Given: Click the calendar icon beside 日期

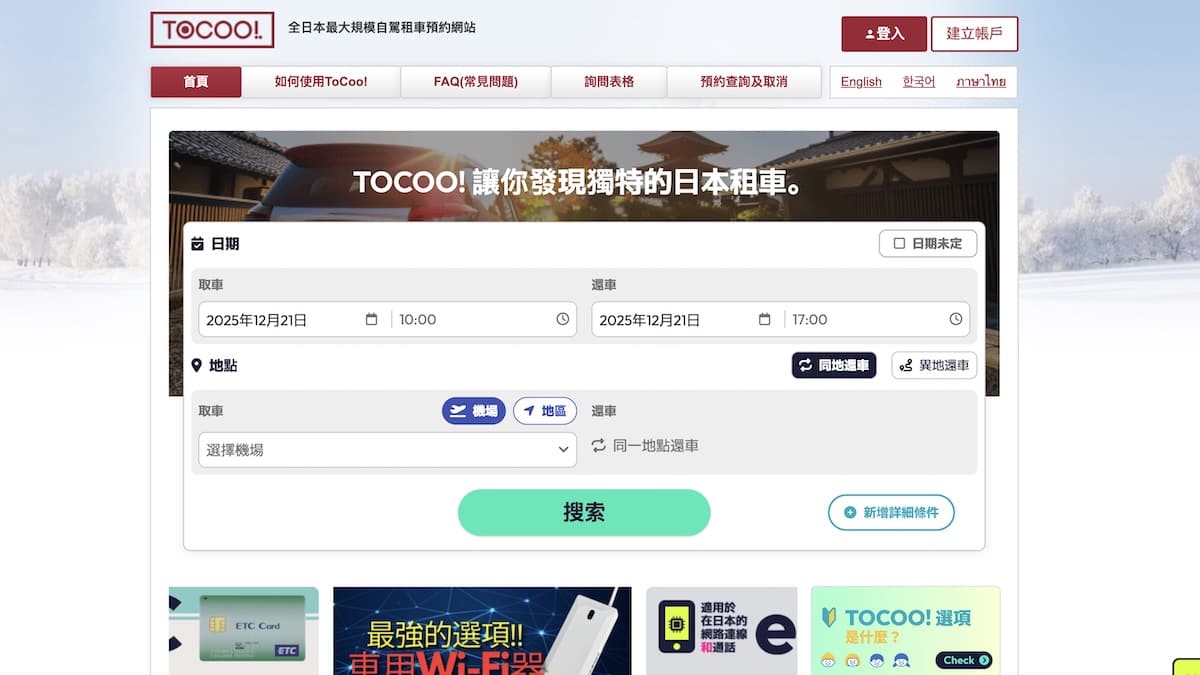Looking at the screenshot, I should click(197, 243).
